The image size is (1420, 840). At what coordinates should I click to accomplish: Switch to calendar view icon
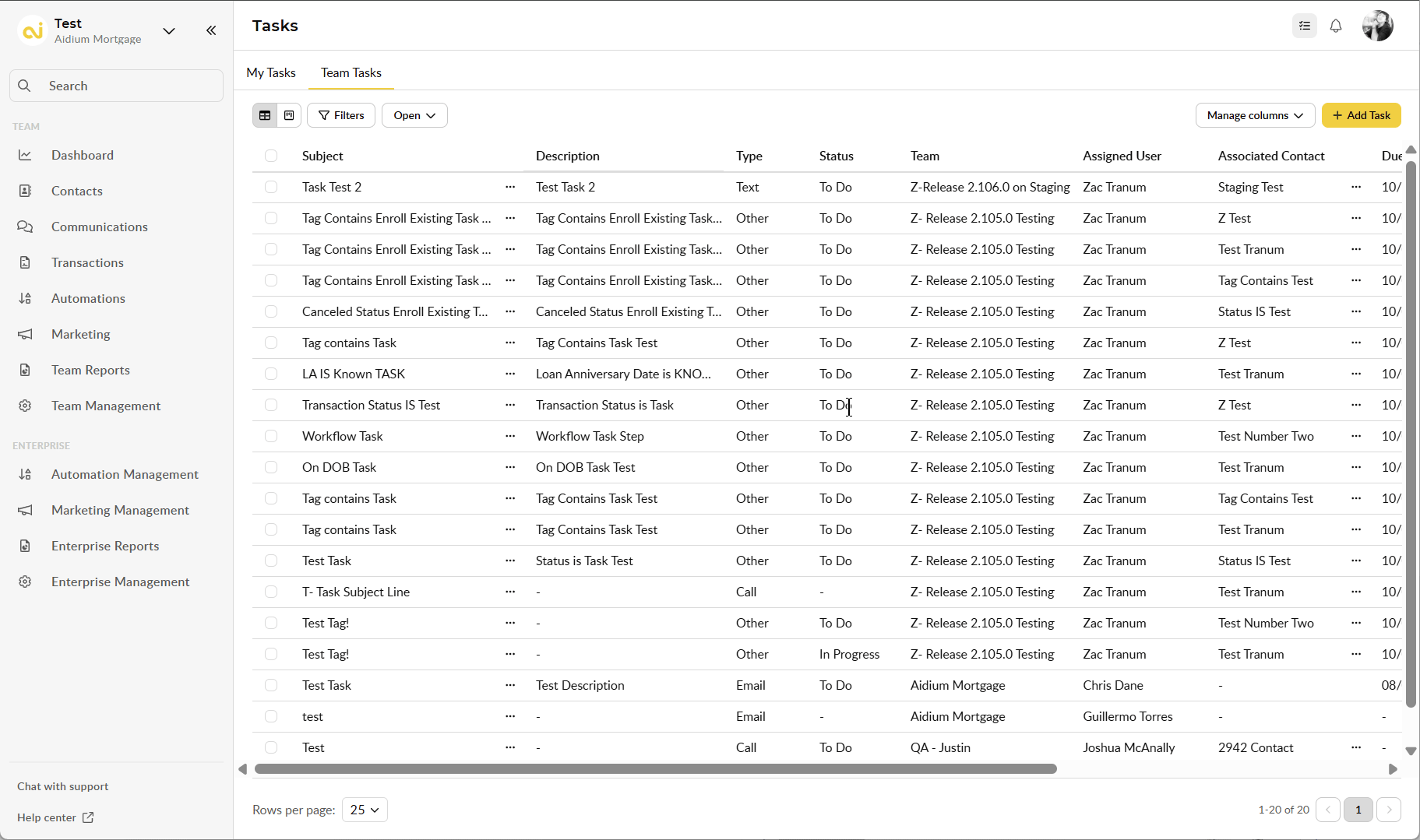point(289,115)
